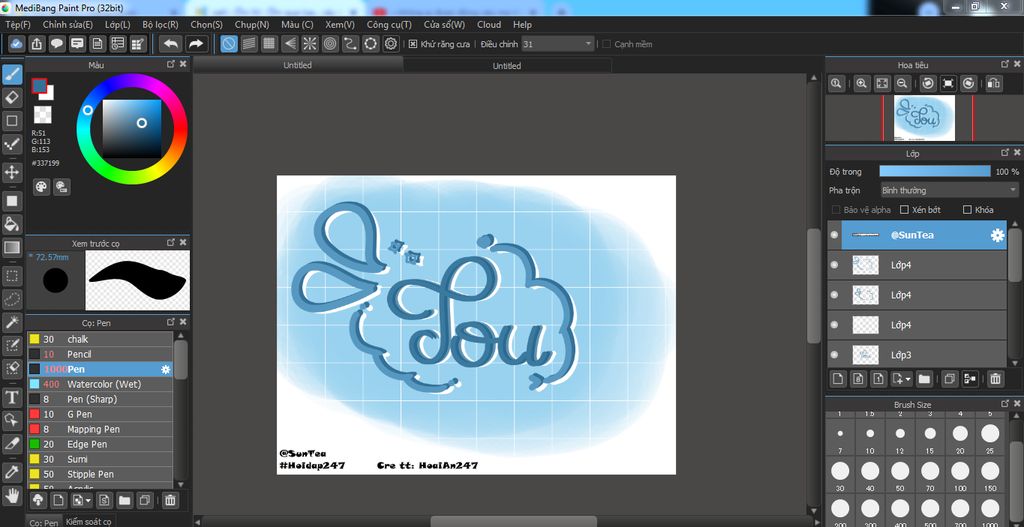Select the Eraser tool

[12, 98]
